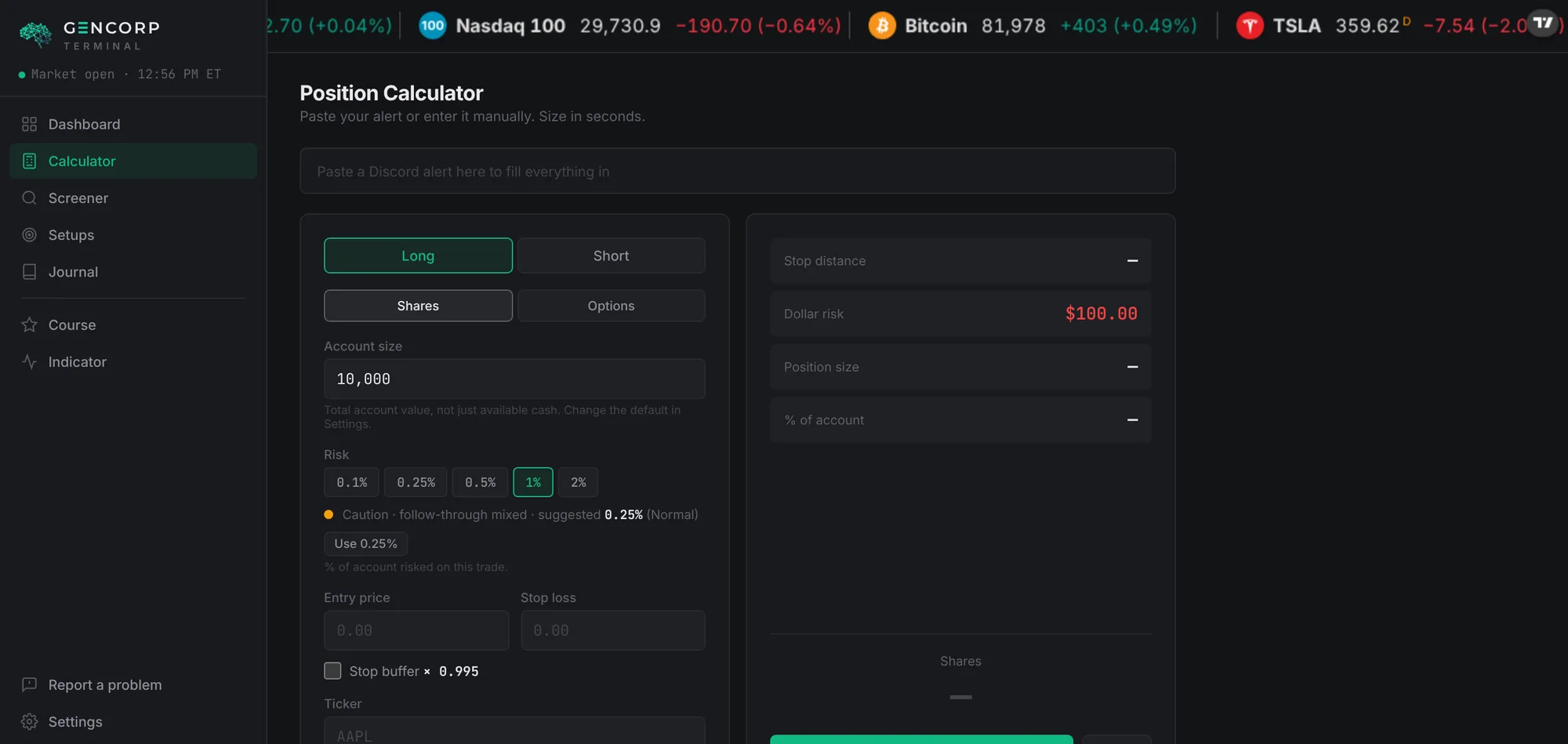
Task: Enable the Stop buffer checkbox
Action: tap(332, 670)
